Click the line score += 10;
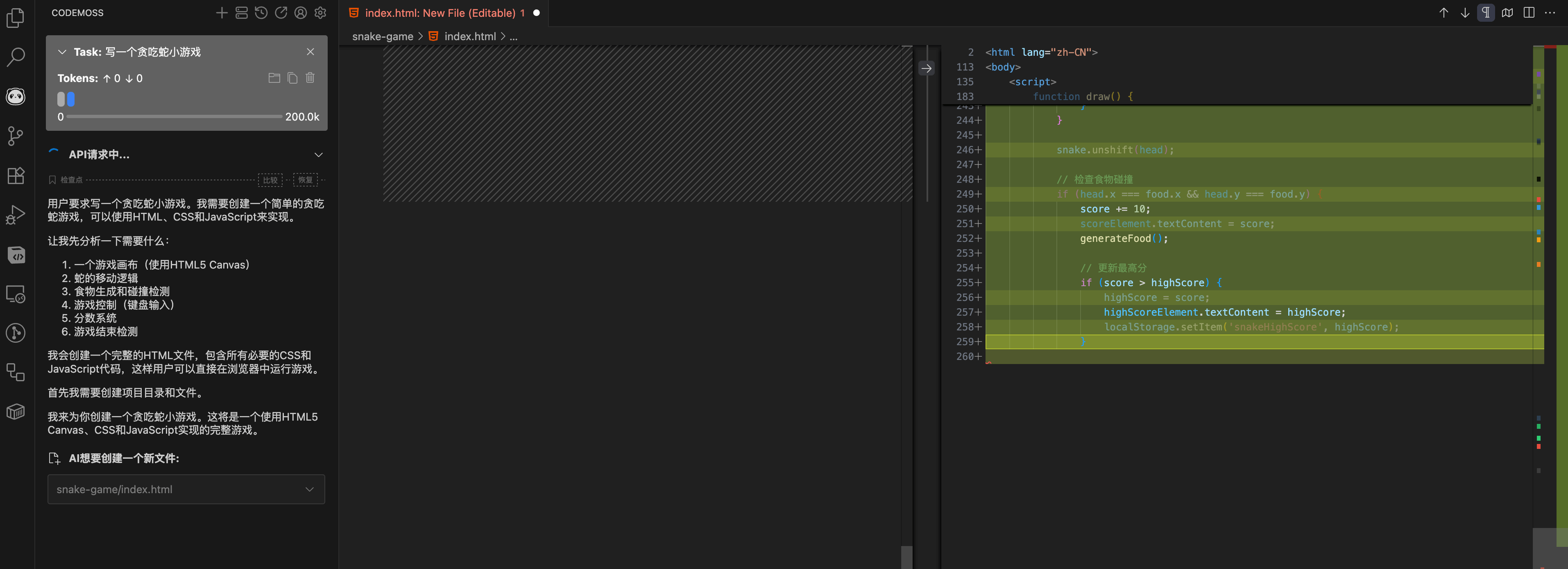This screenshot has width=1568, height=569. (1115, 209)
